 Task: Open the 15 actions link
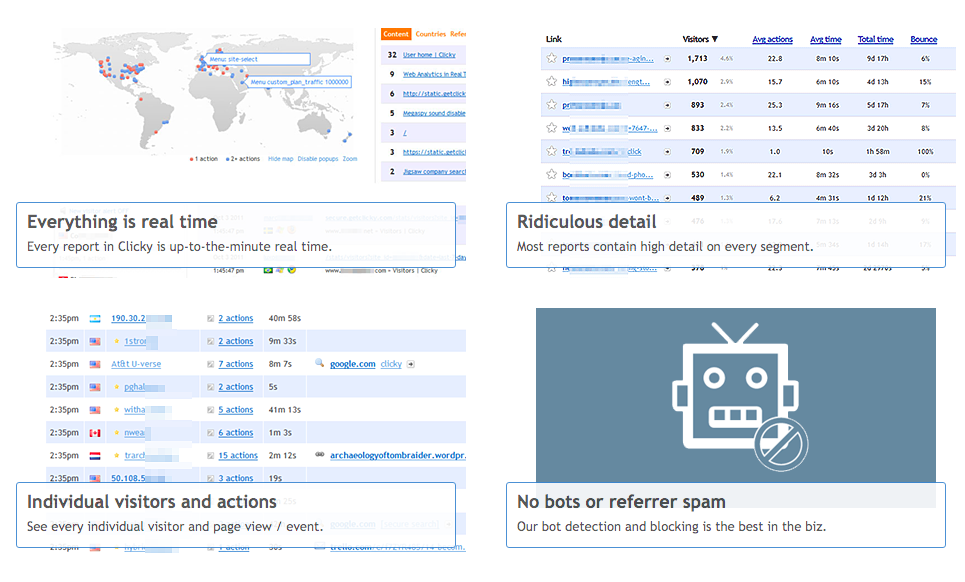click(238, 455)
